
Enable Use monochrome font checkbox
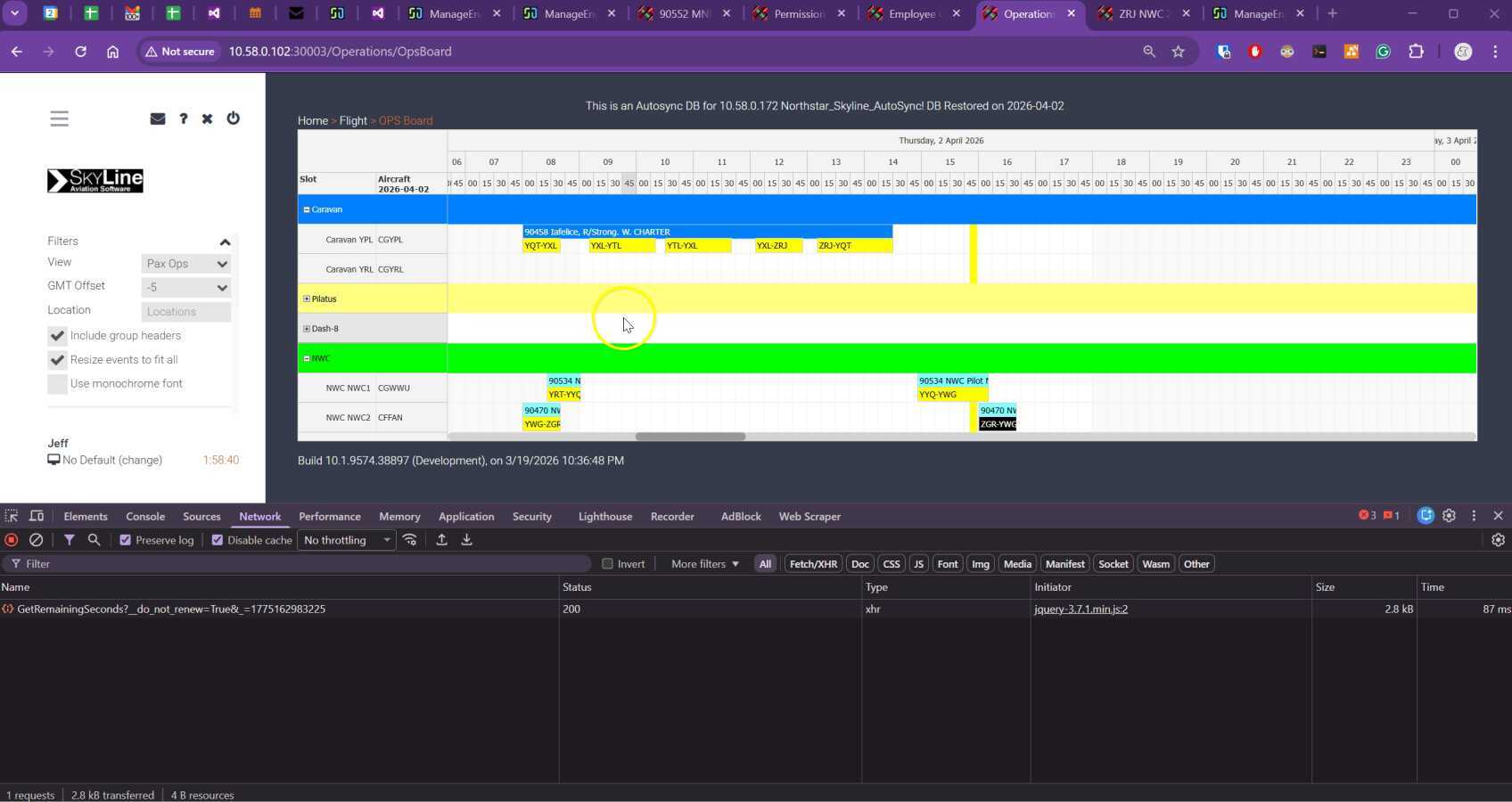(x=57, y=384)
